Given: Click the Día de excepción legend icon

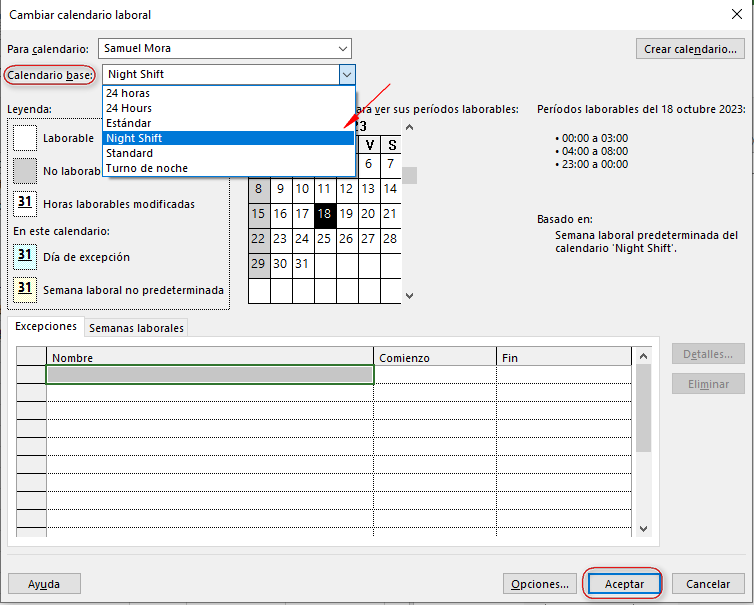Looking at the screenshot, I should [x=25, y=256].
